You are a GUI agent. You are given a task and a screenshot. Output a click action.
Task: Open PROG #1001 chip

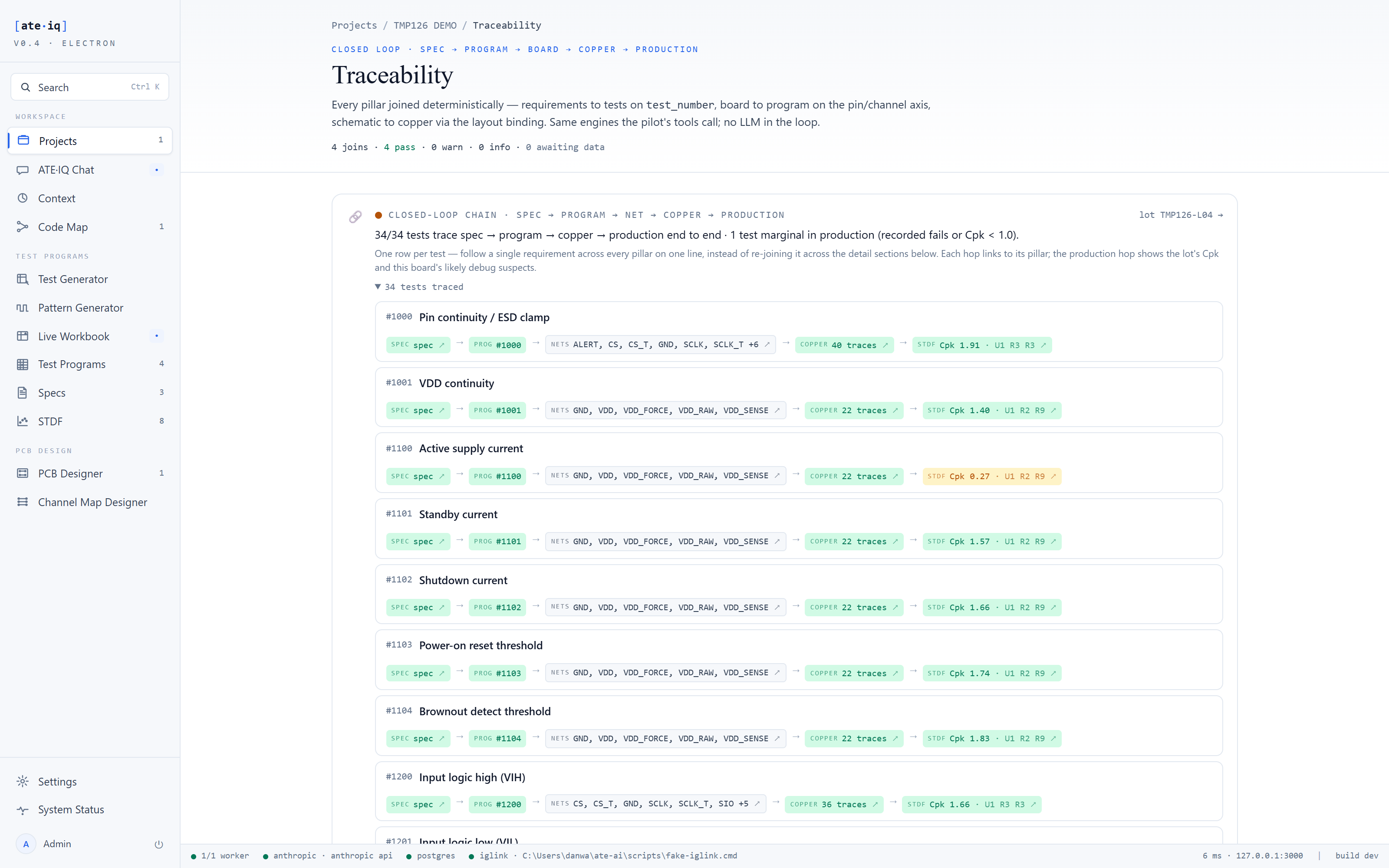click(497, 411)
